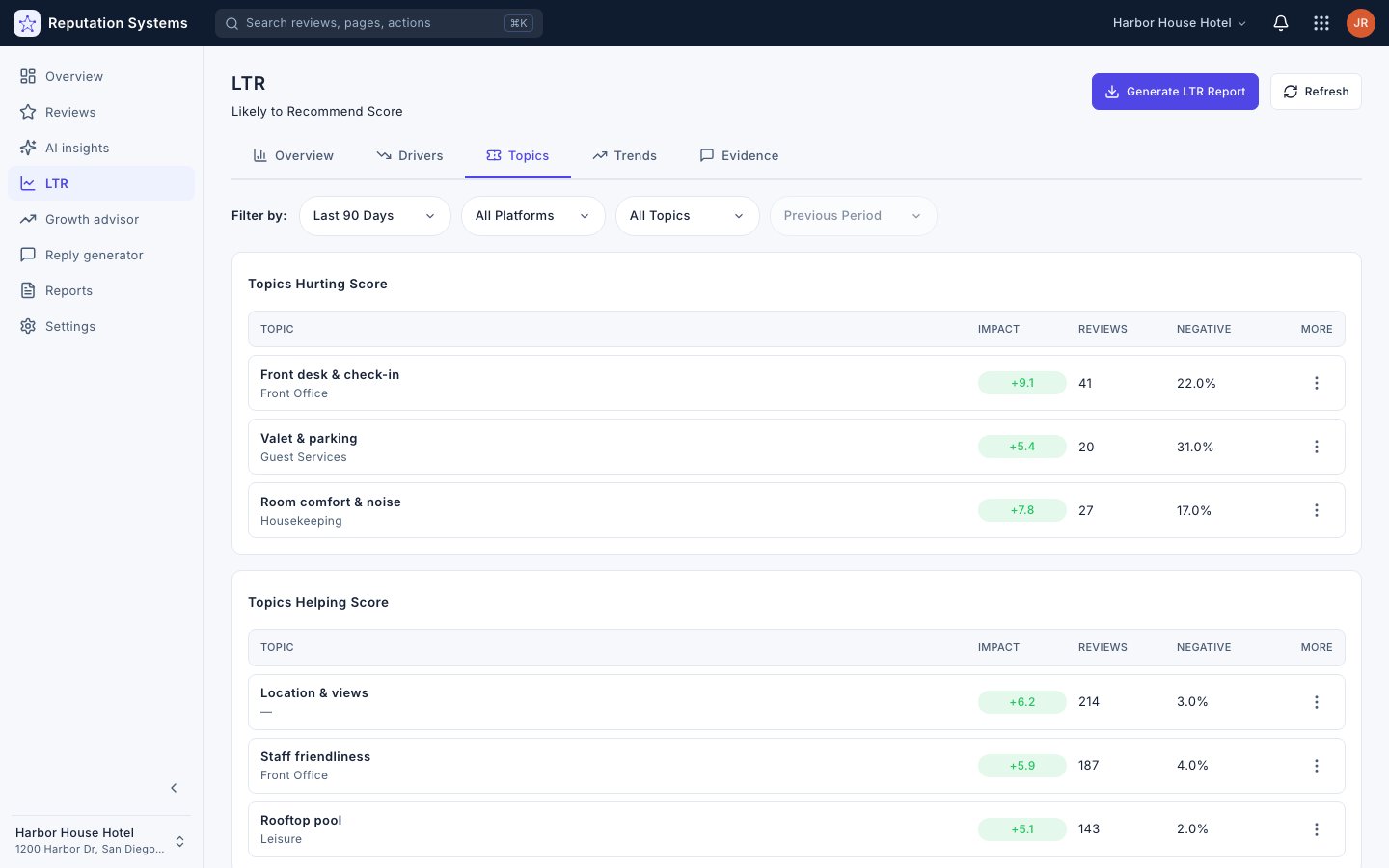Image resolution: width=1389 pixels, height=868 pixels.
Task: Click the 31.0% negative value
Action: (x=1195, y=447)
